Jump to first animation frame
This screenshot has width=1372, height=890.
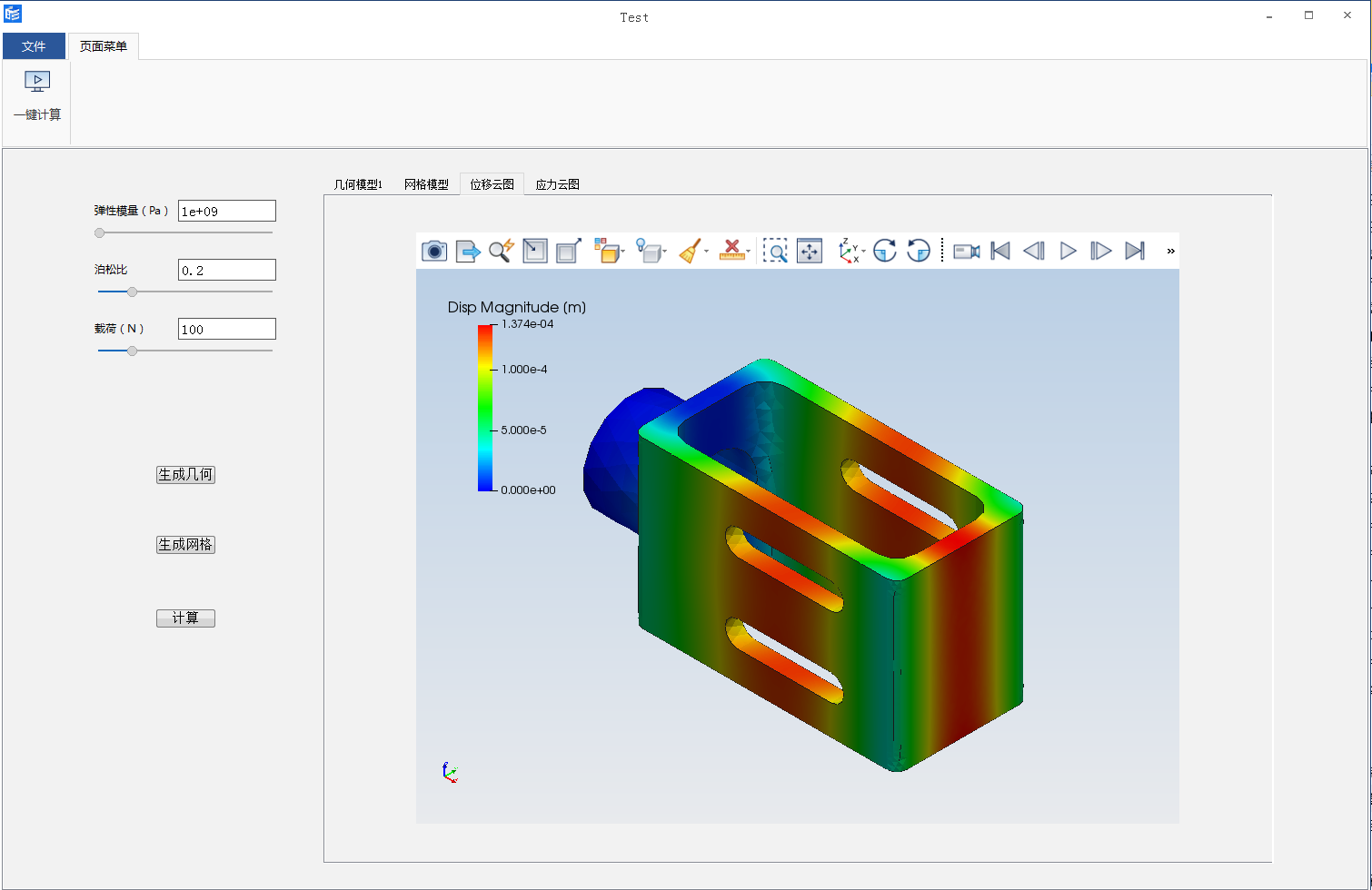1000,251
